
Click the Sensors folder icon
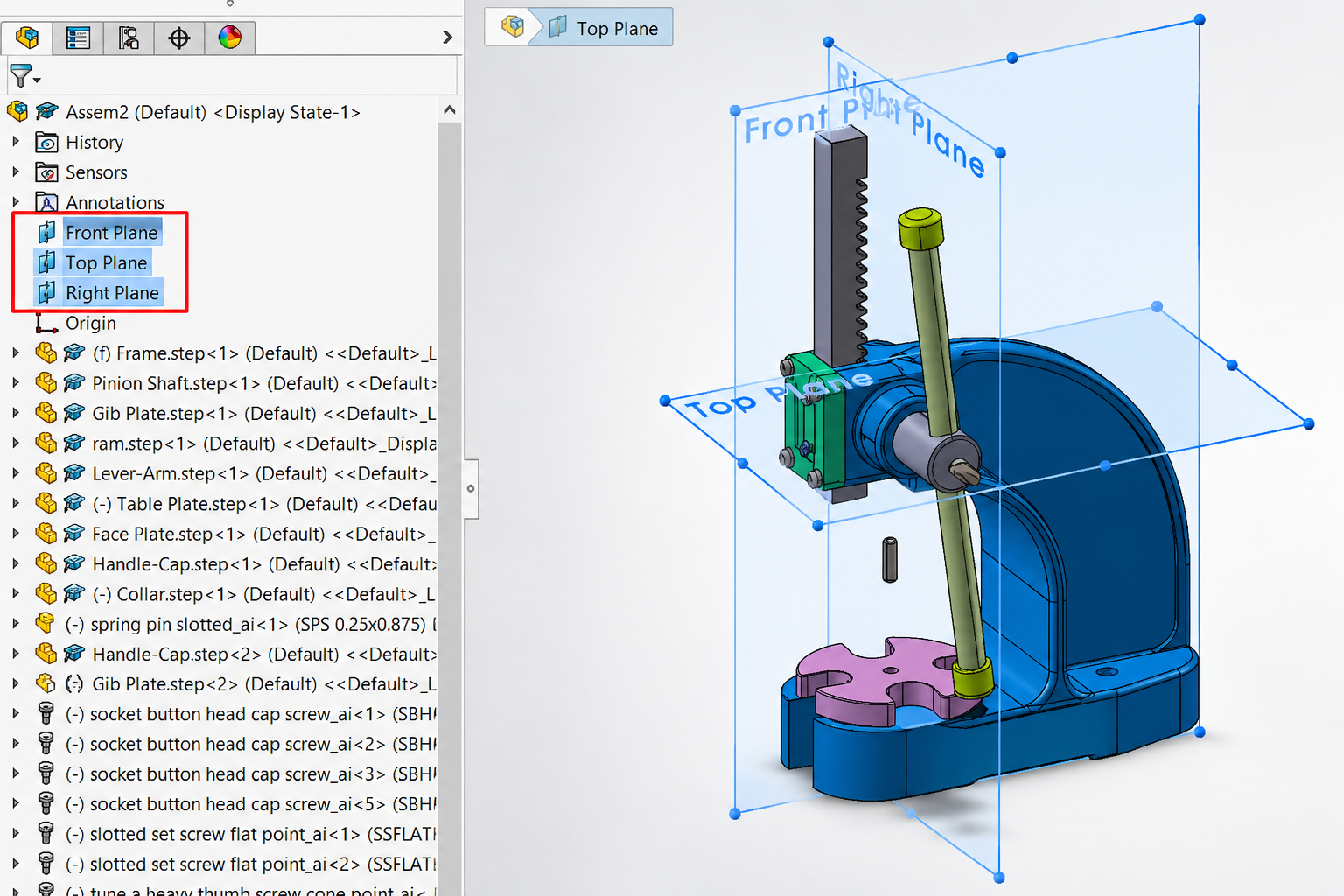point(46,172)
